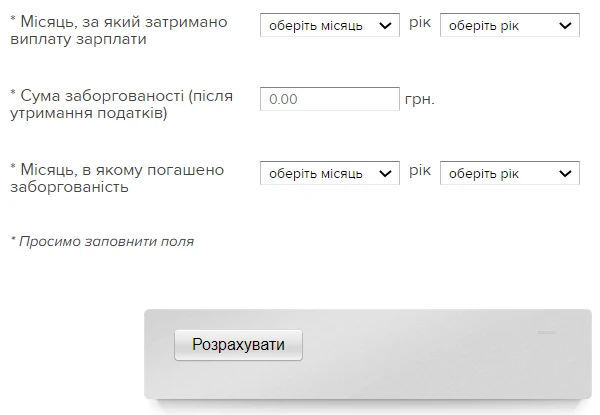Screen dimensions: 600x415
Task: Focus the debt amount input field
Action: [330, 100]
